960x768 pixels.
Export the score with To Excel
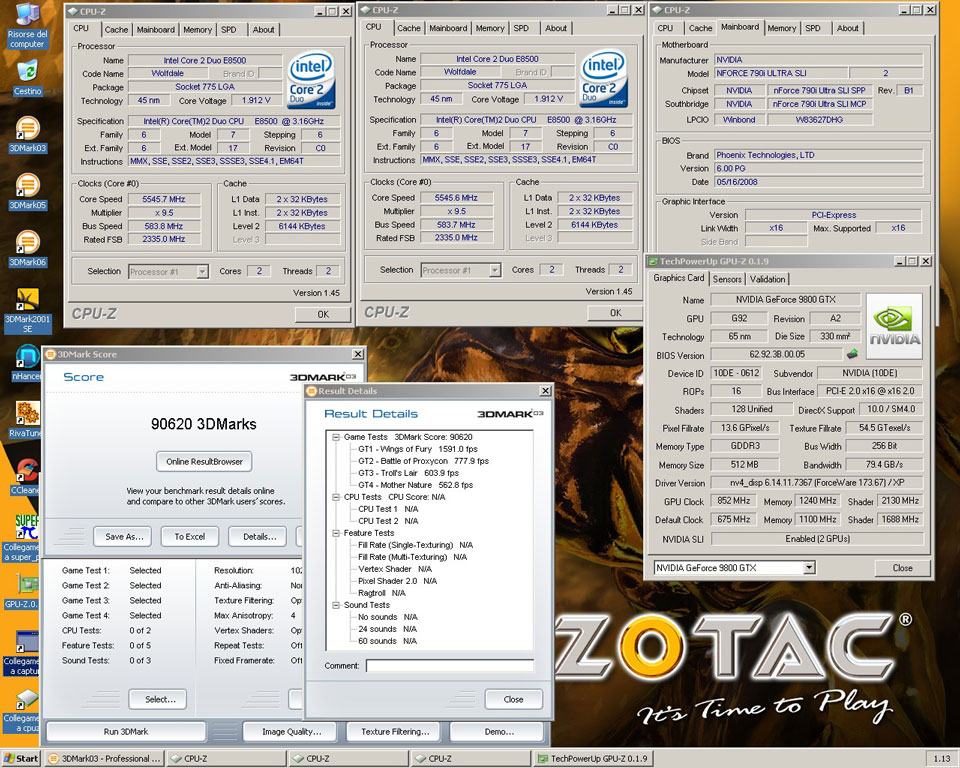[190, 536]
